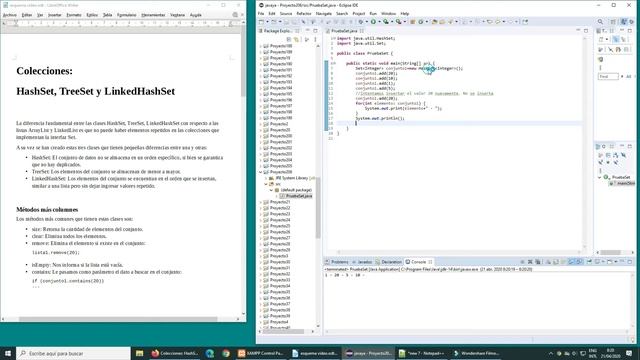Image resolution: width=640 pixels, height=360 pixels.
Task: Open the Notepad++ taskbar button
Action: click(x=422, y=353)
